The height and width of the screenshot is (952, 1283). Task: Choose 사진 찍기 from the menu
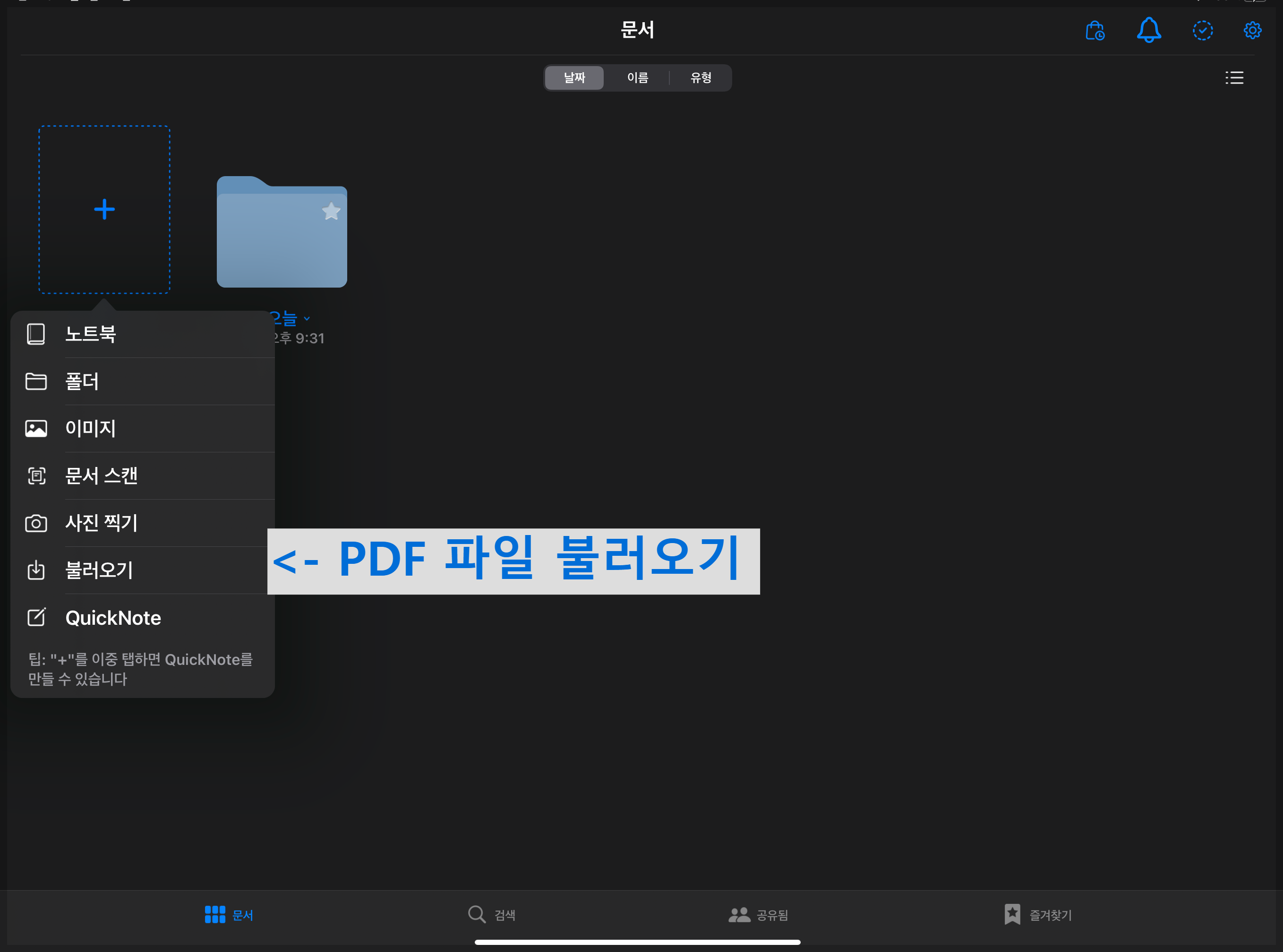click(x=142, y=523)
